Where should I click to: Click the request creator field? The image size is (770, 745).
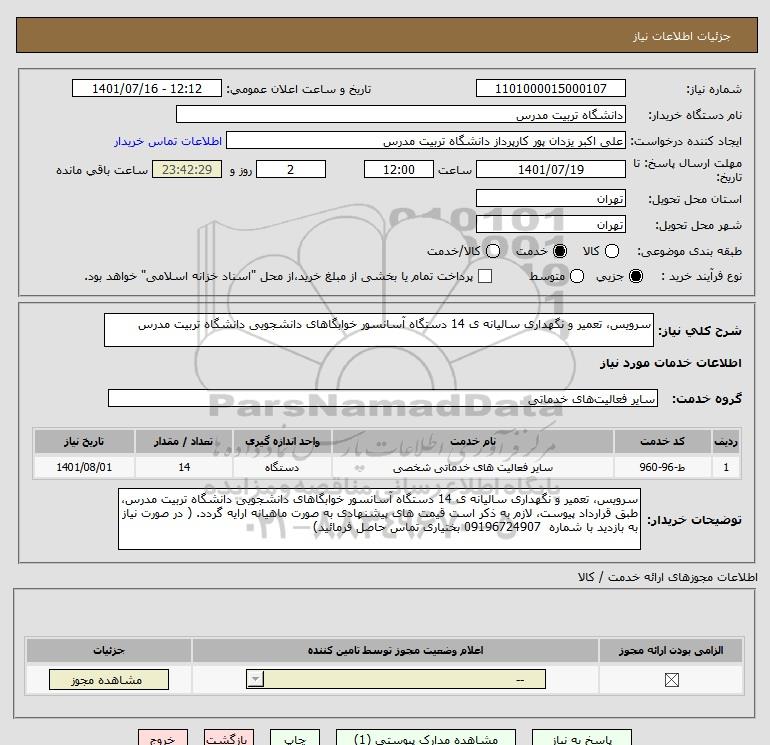(426, 141)
